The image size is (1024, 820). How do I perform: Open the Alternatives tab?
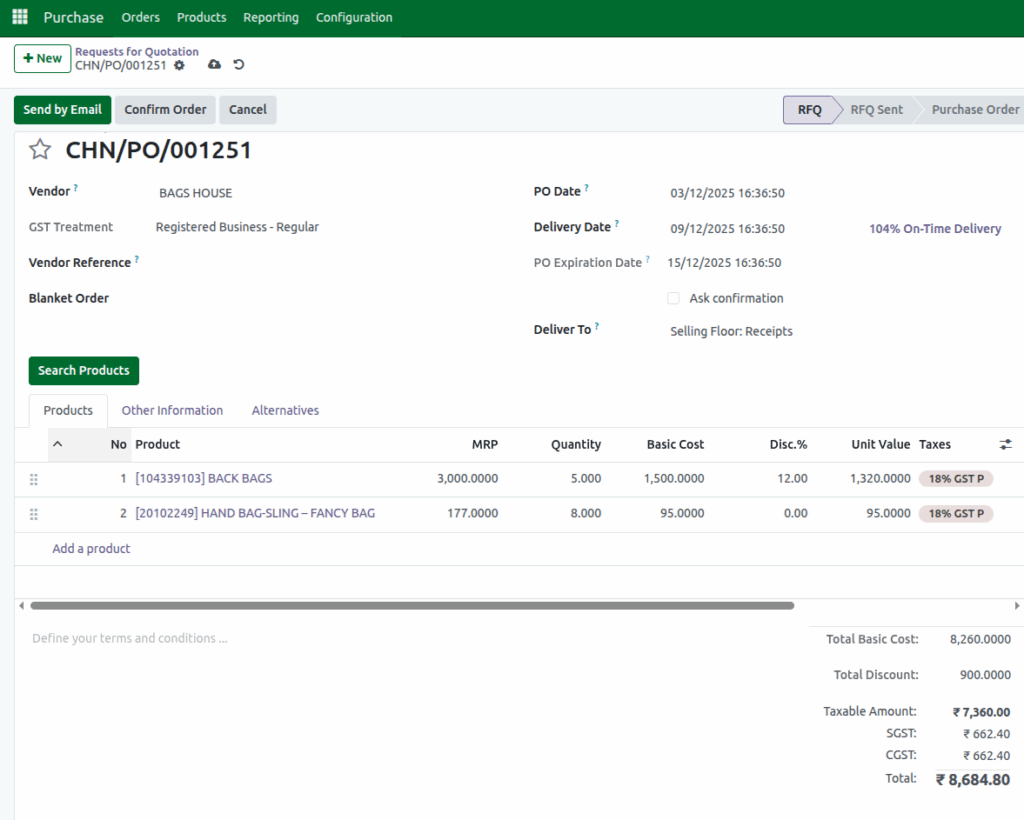tap(285, 410)
